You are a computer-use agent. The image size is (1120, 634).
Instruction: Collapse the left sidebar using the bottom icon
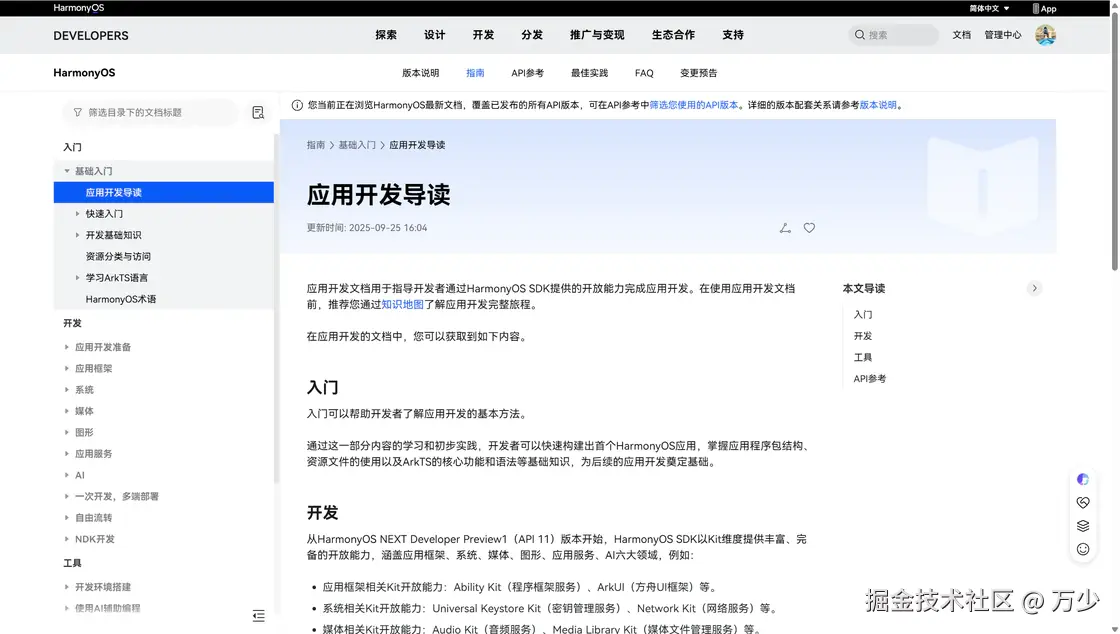[257, 617]
